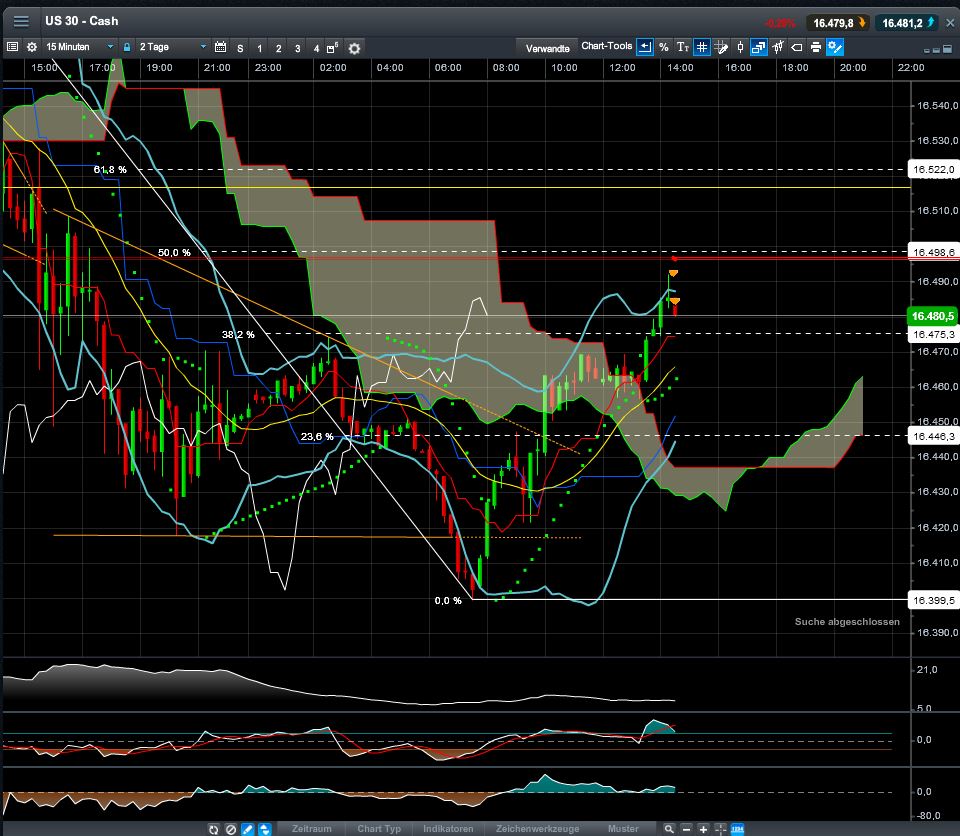Toggle the crosshair cursor icon
The width and height of the screenshot is (960, 836).
coord(720,829)
